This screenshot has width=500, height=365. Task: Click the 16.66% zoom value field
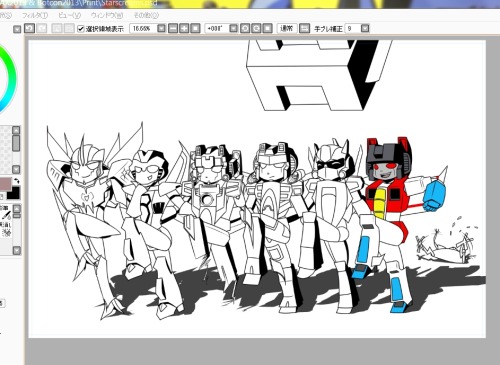coord(143,28)
